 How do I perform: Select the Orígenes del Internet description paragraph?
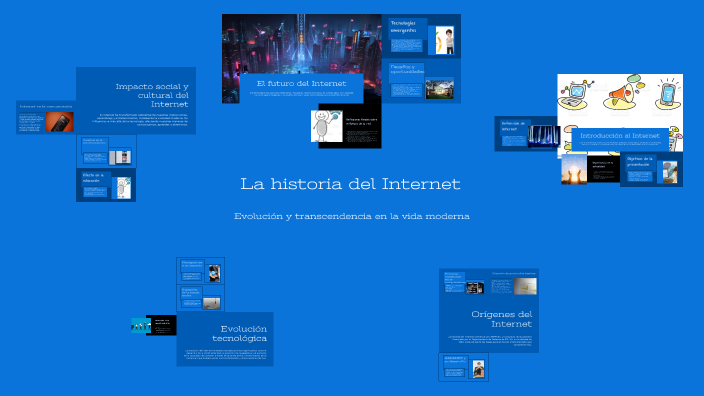pos(490,340)
